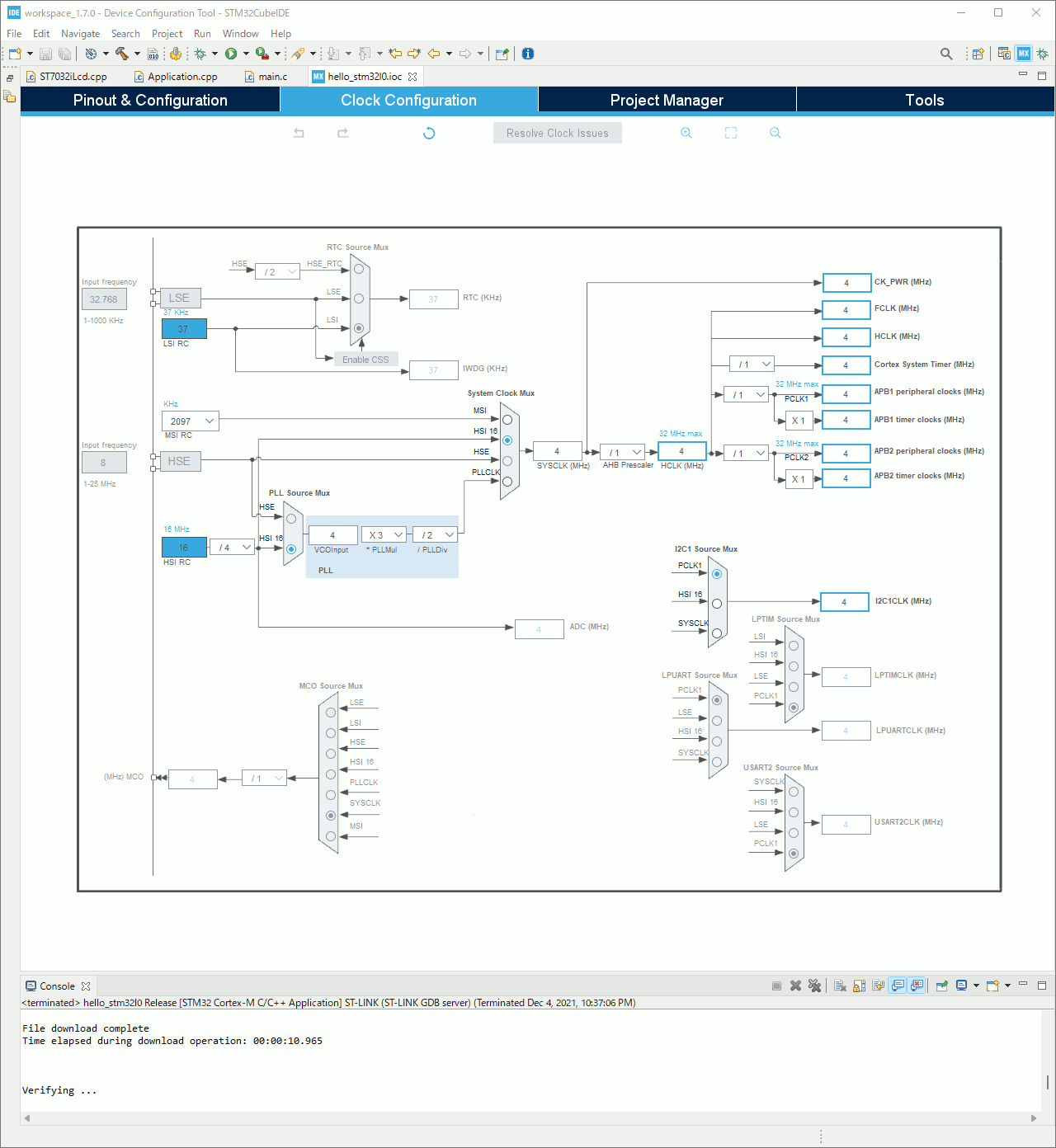Select PLLCLK in System Clock Mux

point(507,482)
